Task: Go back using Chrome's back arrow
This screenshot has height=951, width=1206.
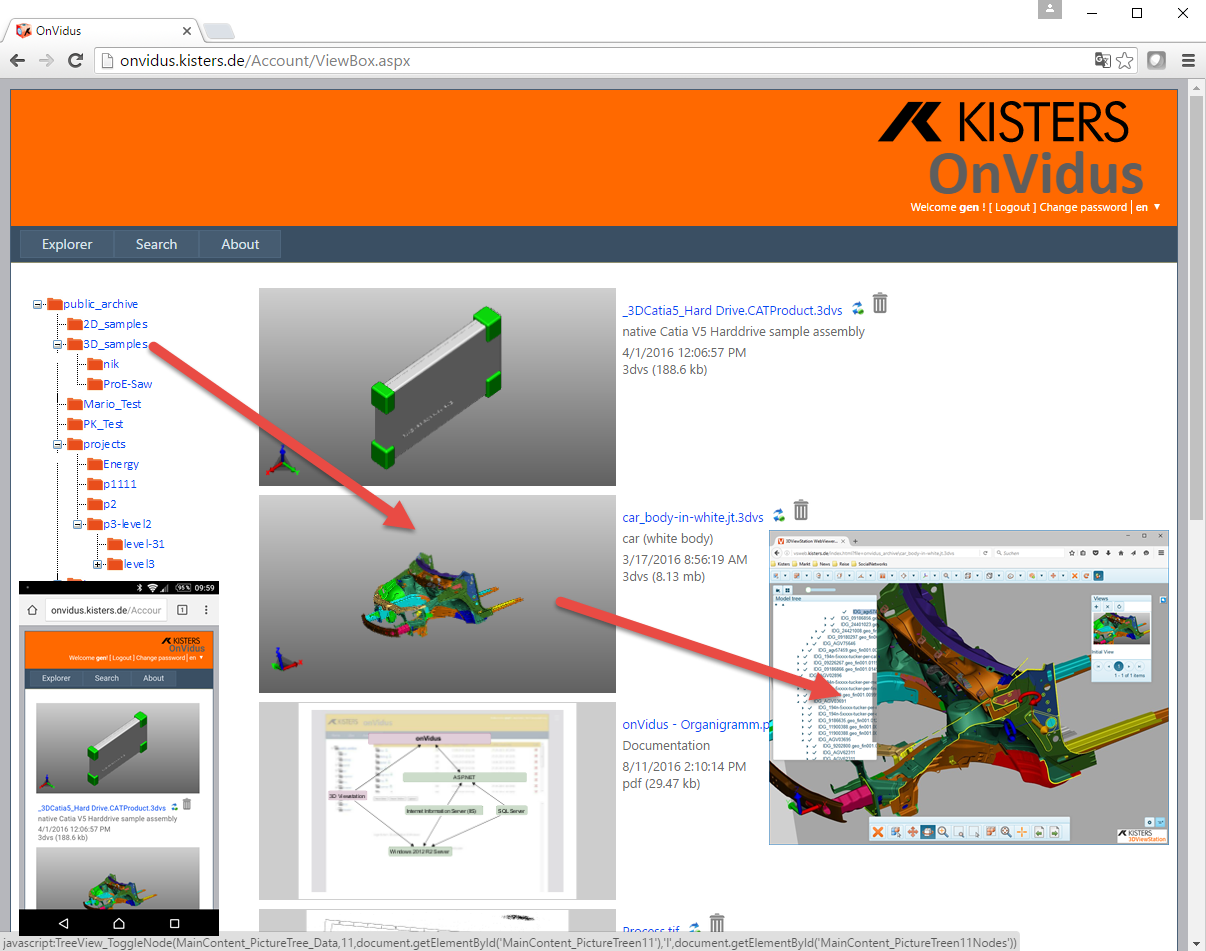Action: point(17,61)
